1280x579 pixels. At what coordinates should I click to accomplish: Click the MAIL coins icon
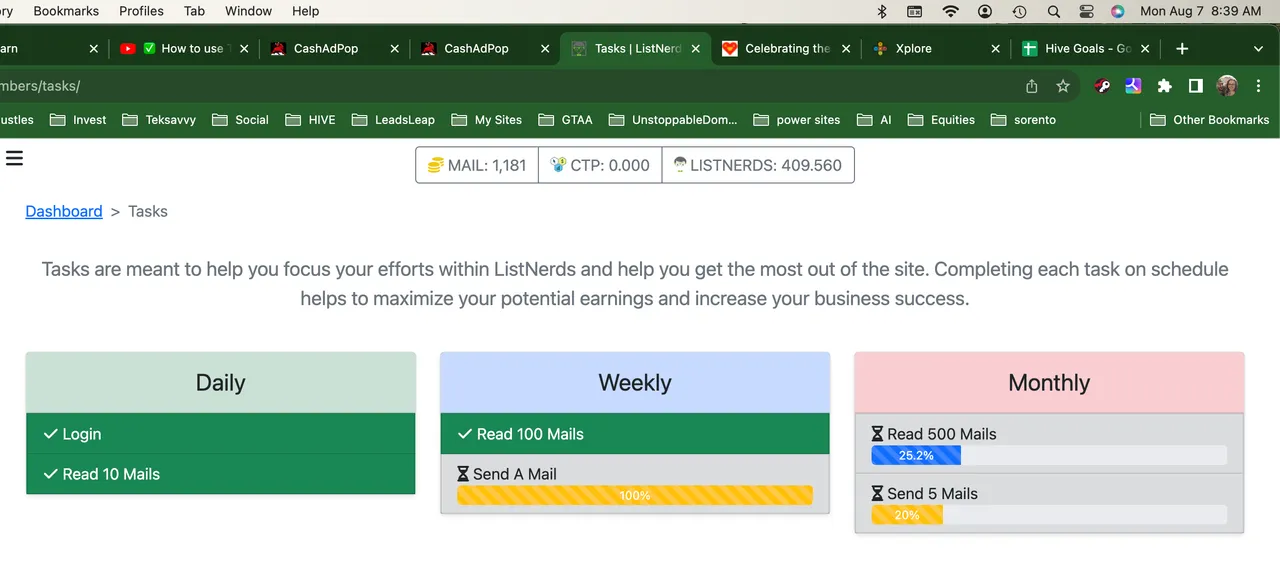coord(435,165)
